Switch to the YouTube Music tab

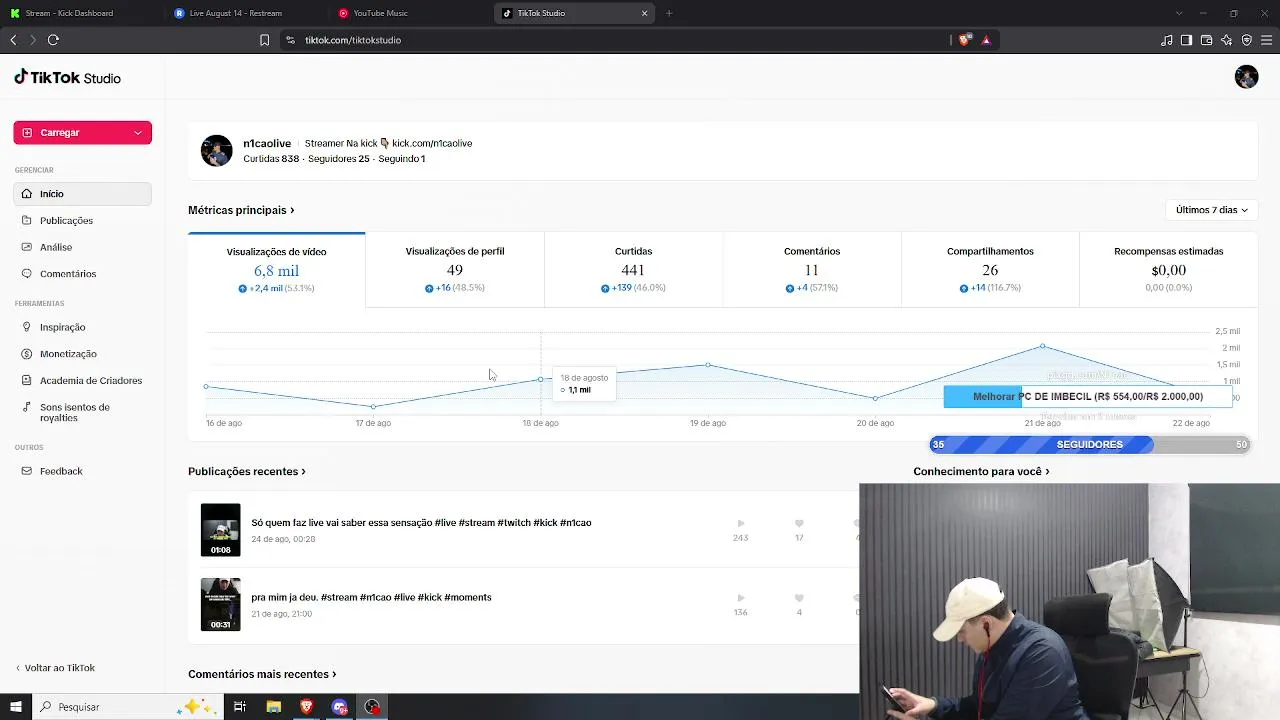click(408, 13)
